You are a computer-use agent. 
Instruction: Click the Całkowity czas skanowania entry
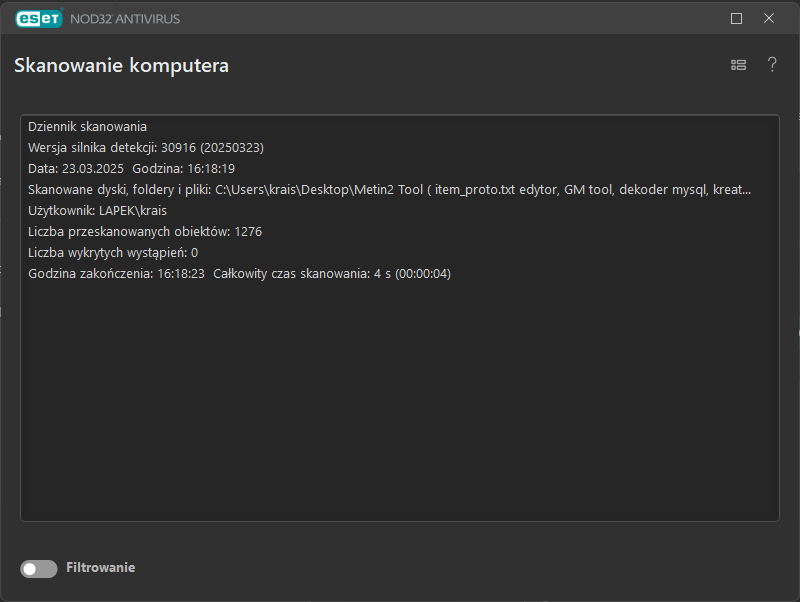[332, 274]
